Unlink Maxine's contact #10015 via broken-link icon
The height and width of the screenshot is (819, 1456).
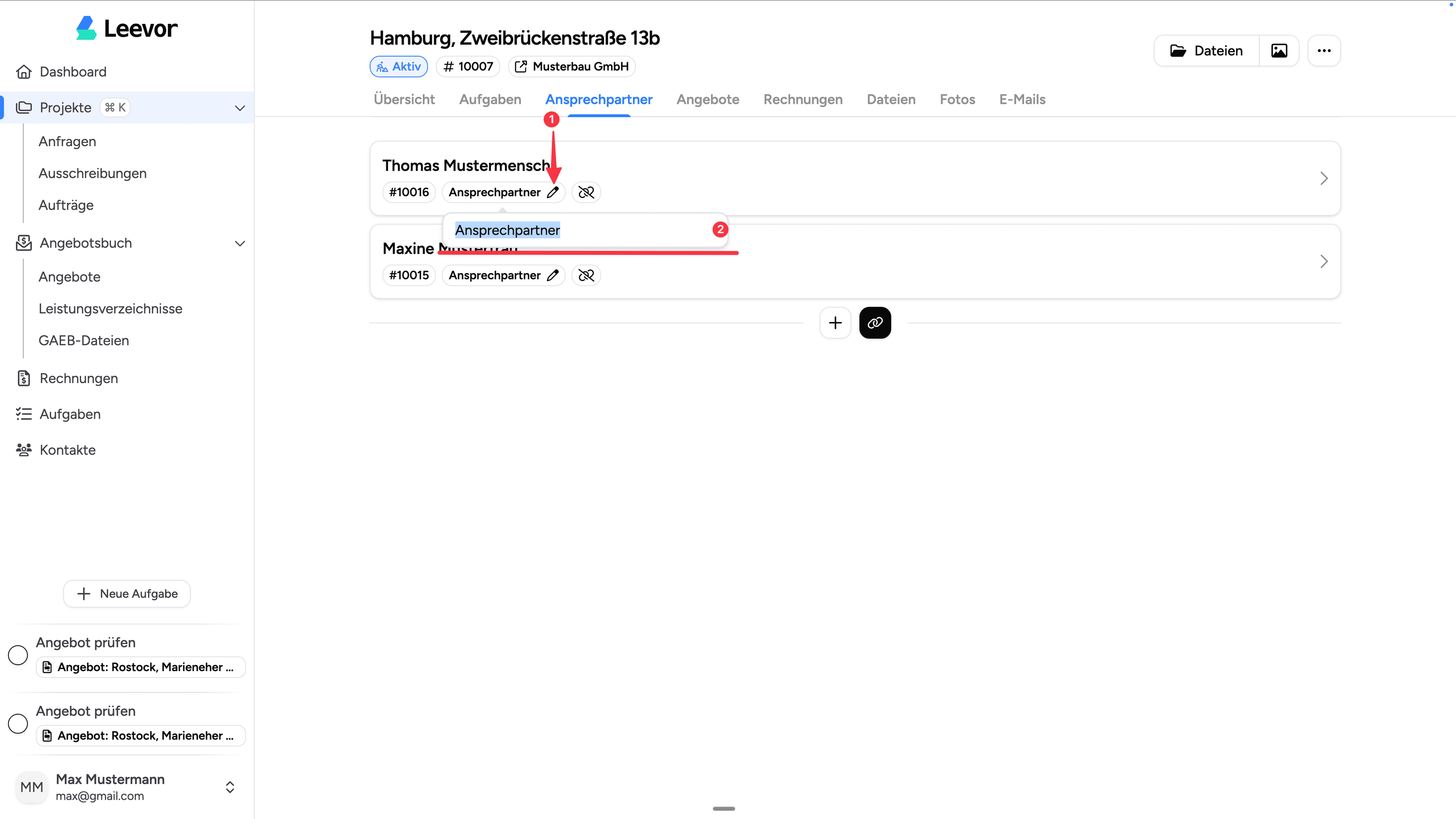click(586, 275)
